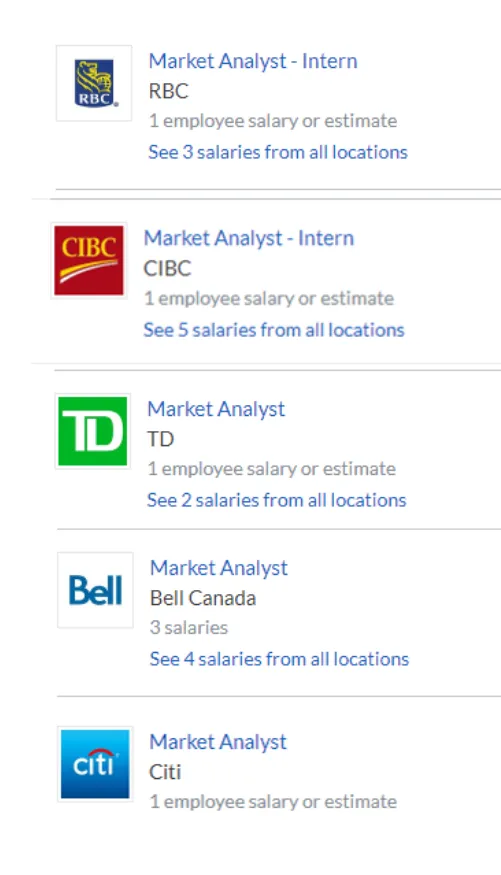This screenshot has width=501, height=875.
Task: Open Bell Canada's Market Analyst title
Action: click(219, 568)
